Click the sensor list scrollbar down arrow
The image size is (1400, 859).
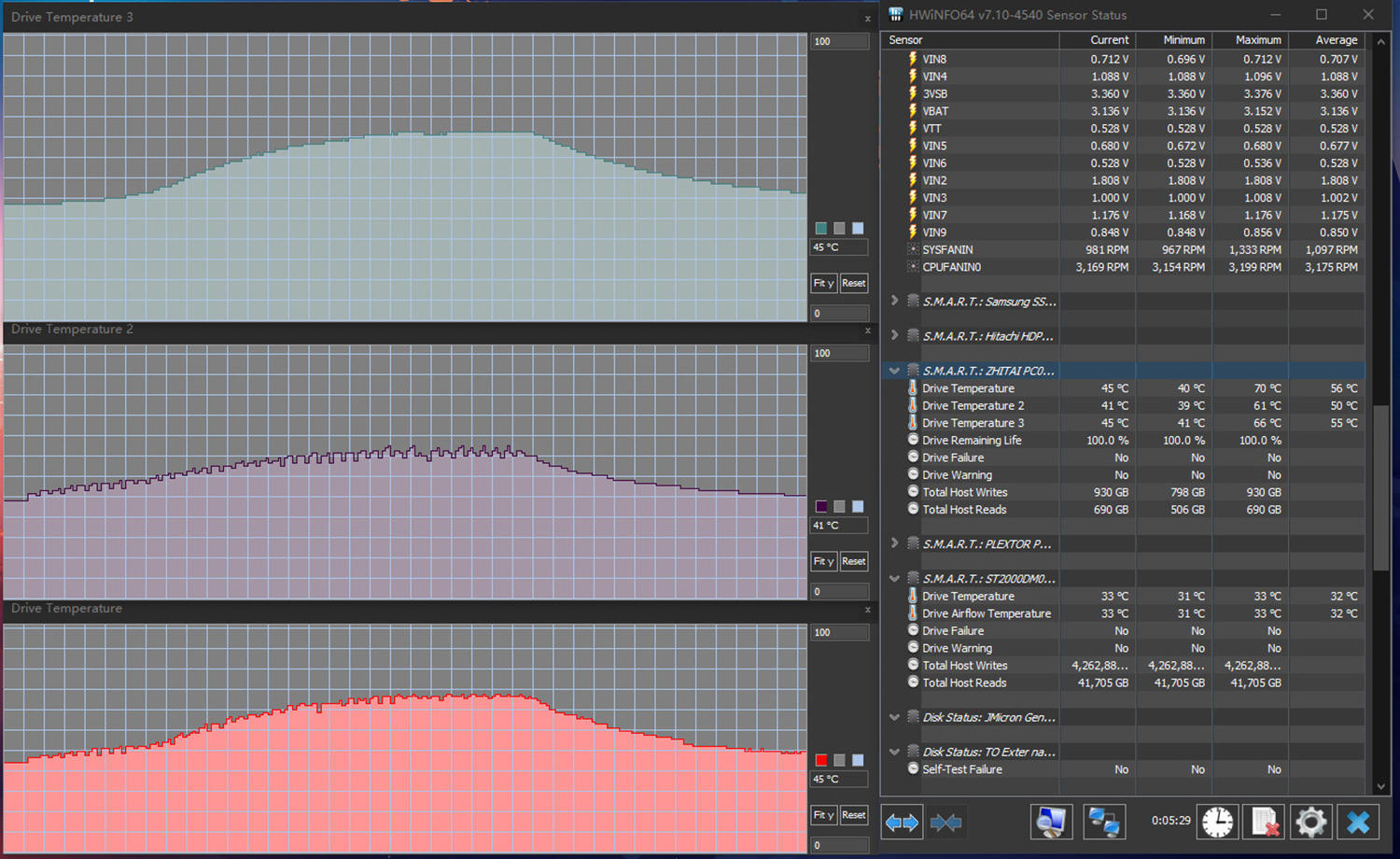coord(1381,787)
